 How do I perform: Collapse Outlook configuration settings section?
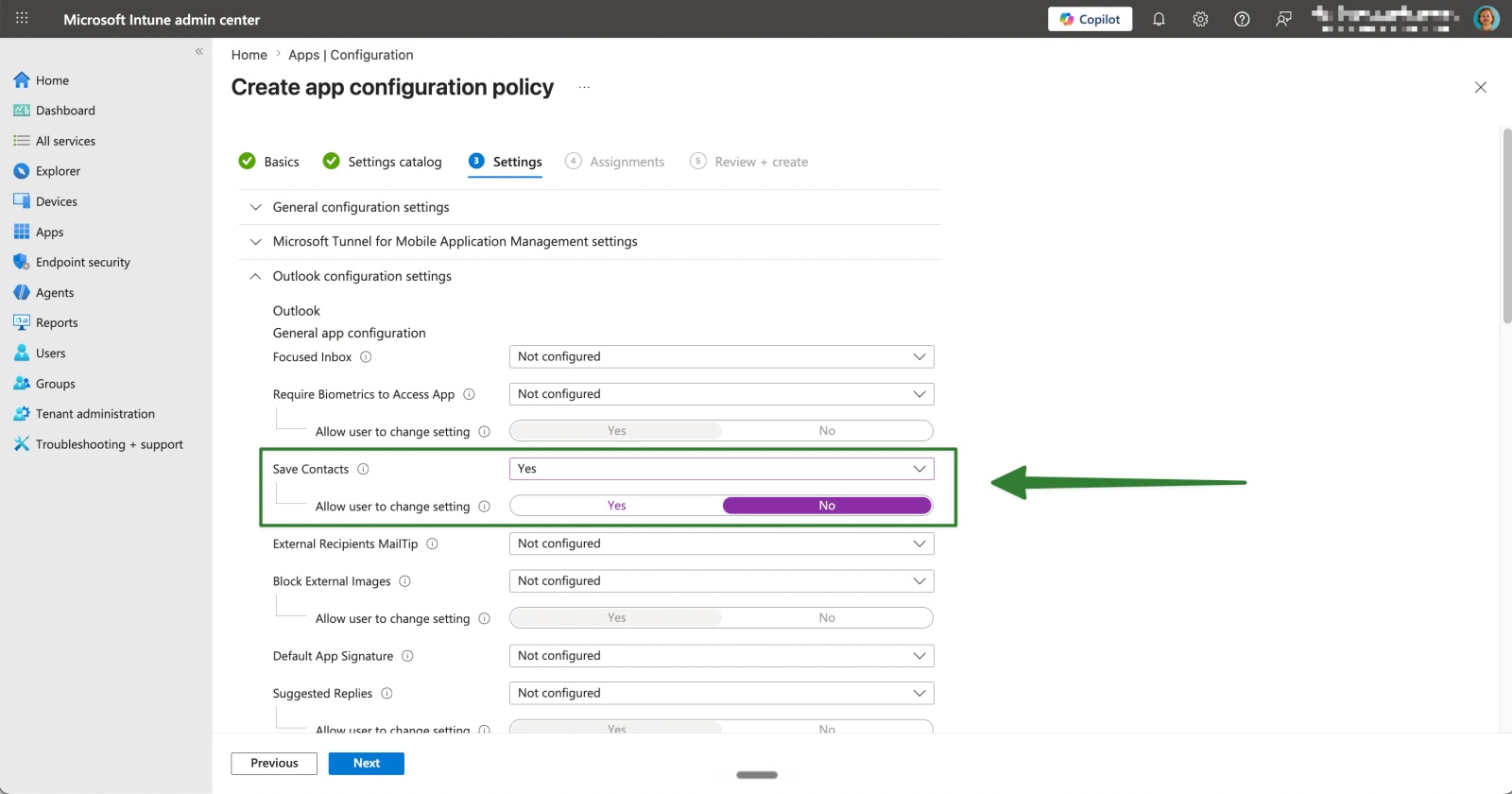click(590, 276)
